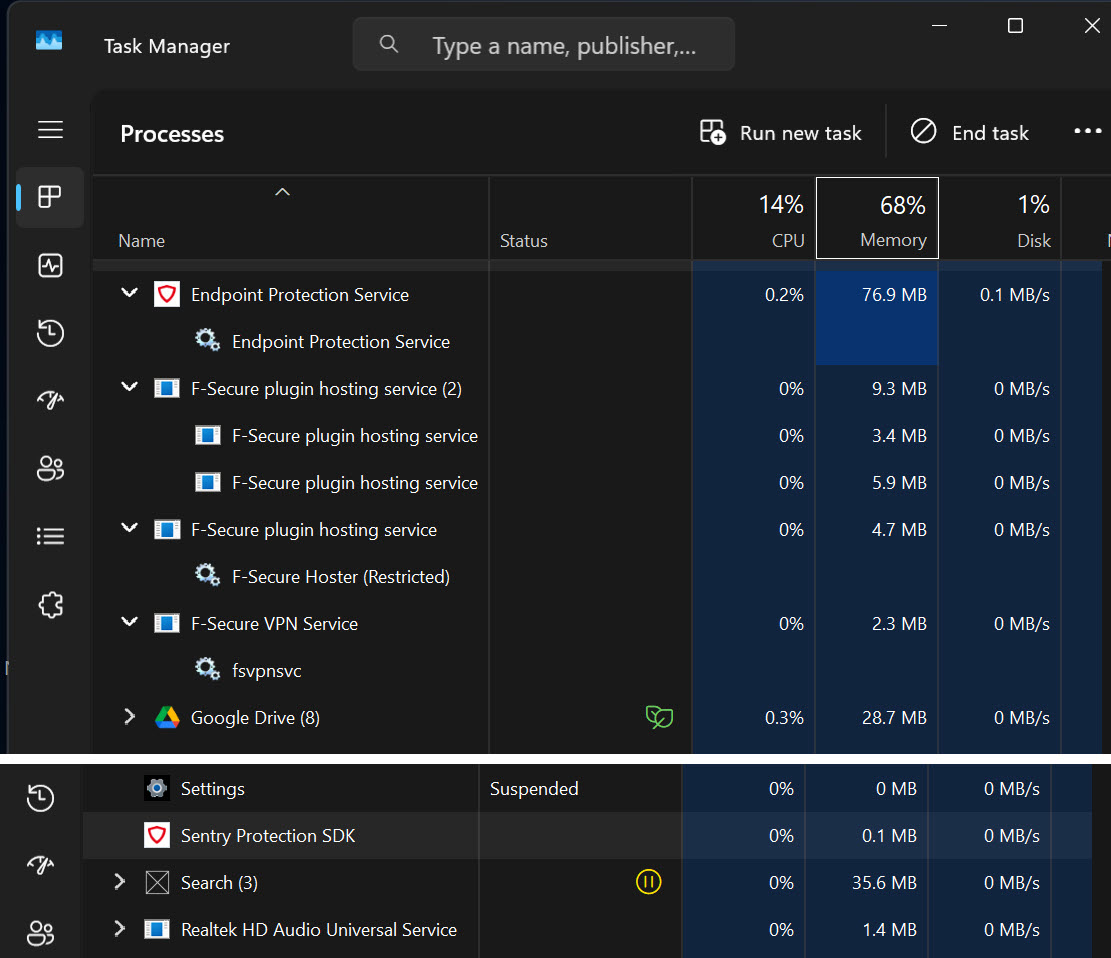The image size is (1111, 958).
Task: Expand the Realtek HD Audio Universal Service
Action: [x=119, y=929]
